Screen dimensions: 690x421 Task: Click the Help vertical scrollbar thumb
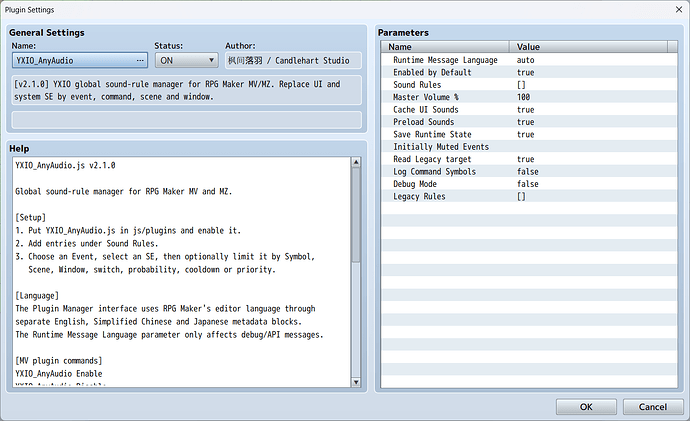point(356,214)
